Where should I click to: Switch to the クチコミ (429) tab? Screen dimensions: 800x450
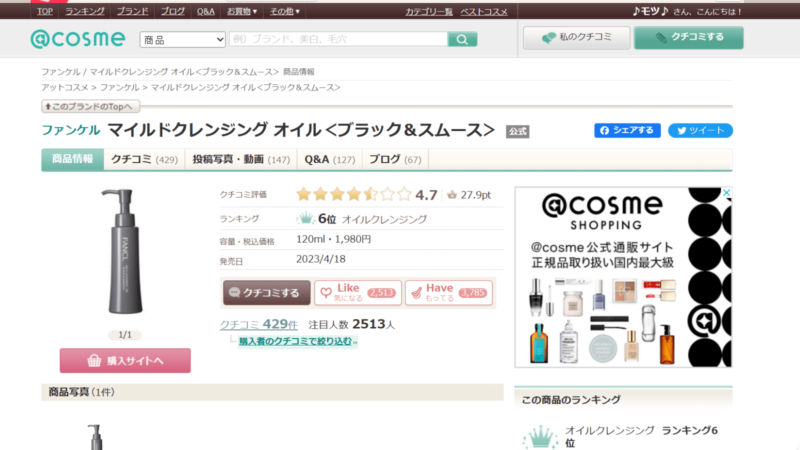click(x=144, y=160)
